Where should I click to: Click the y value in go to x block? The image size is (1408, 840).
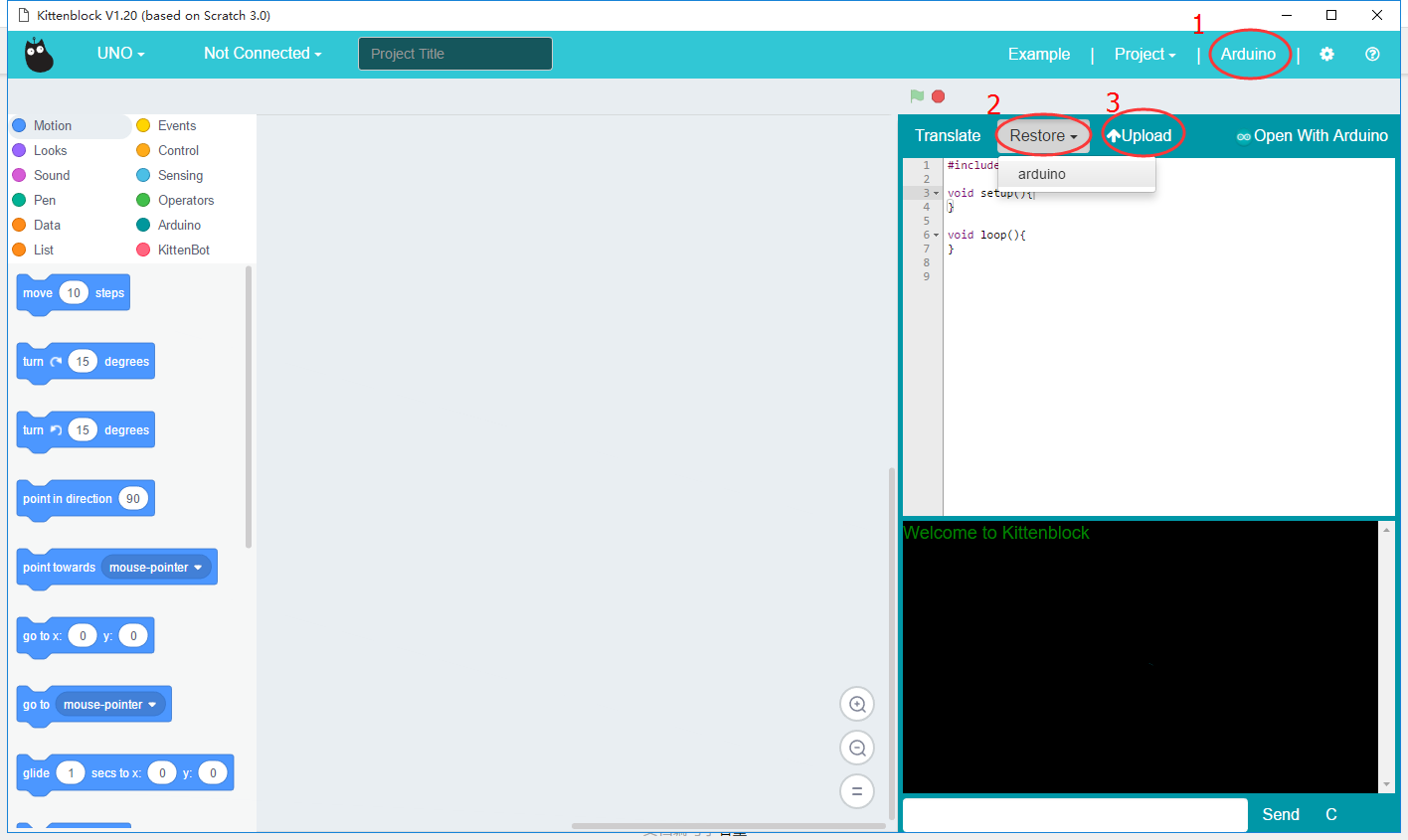[x=133, y=636]
